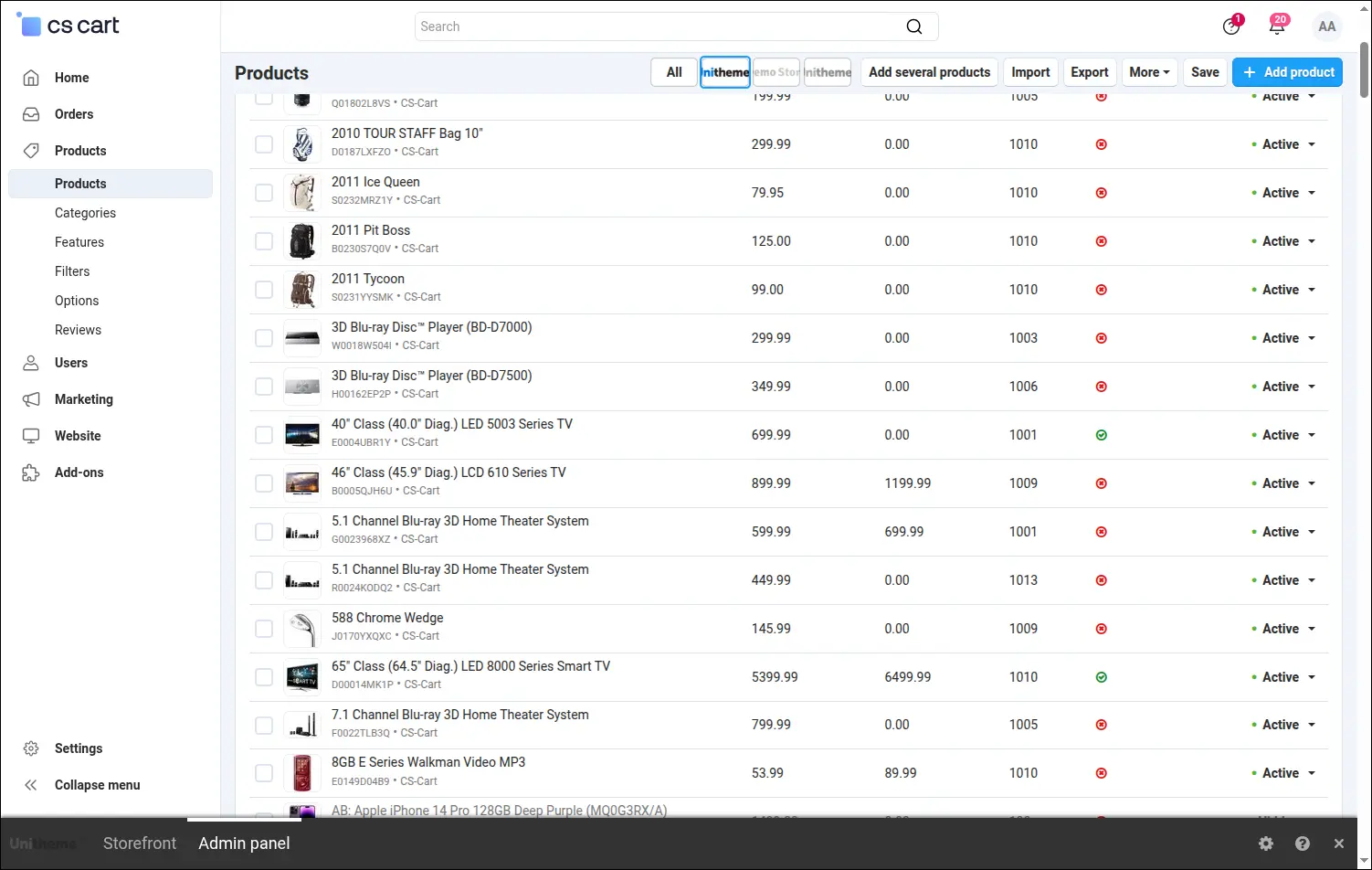Tick the 588 Chrome Wedge checkbox
The width and height of the screenshot is (1372, 870).
[x=264, y=629]
